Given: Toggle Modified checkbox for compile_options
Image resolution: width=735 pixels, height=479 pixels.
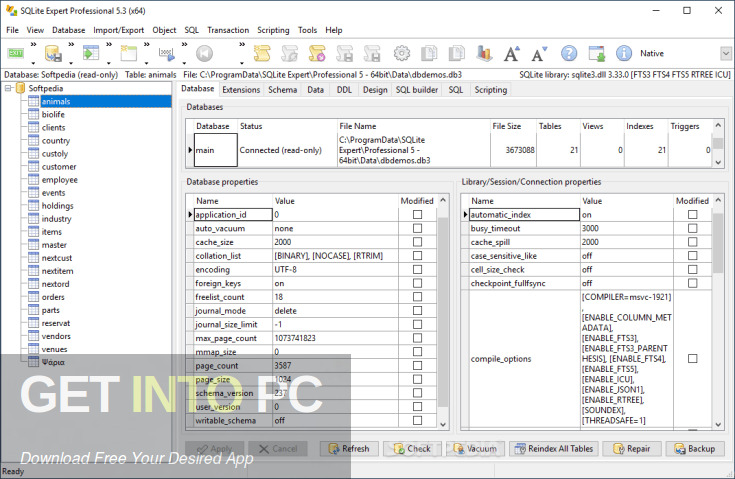Looking at the screenshot, I should click(x=692, y=359).
